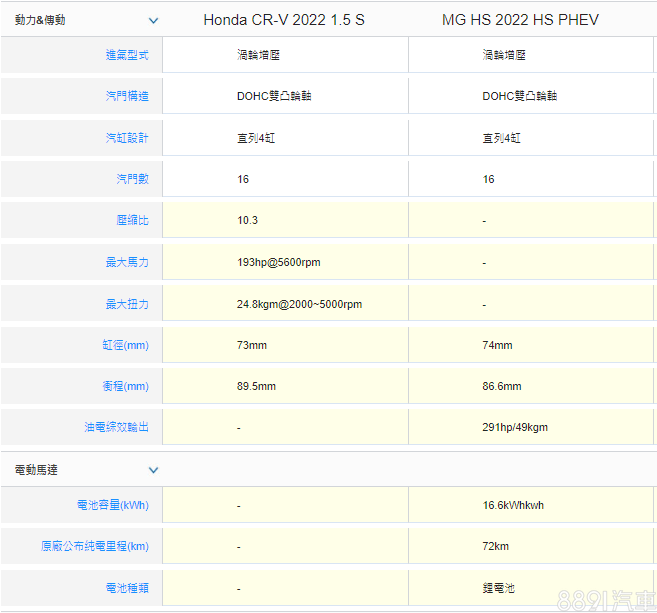Screen dimensions: 657x613
Task: Click the 壓縮比 row label
Action: pos(132,220)
